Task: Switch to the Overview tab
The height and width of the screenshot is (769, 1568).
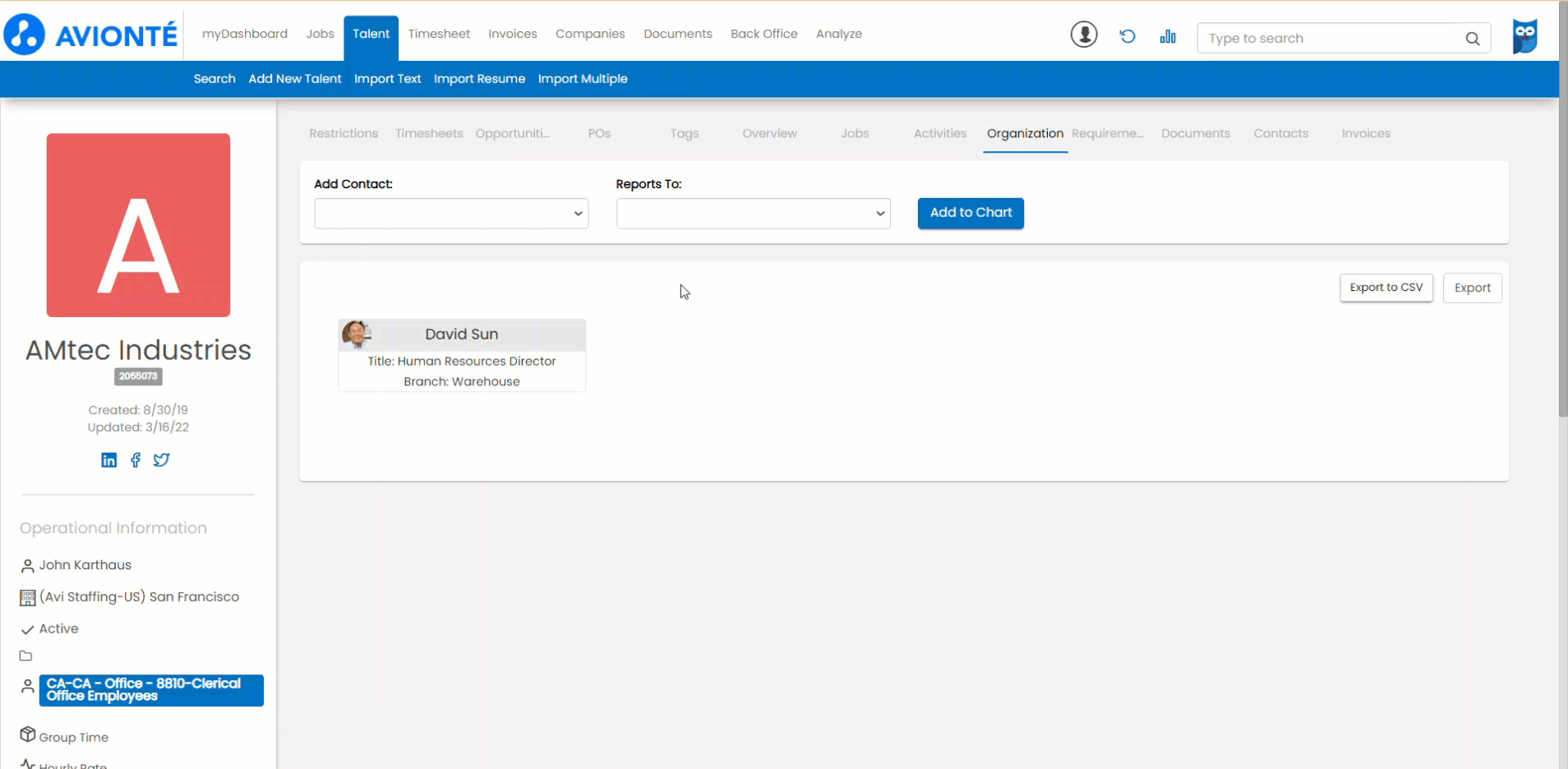Action: (x=770, y=133)
